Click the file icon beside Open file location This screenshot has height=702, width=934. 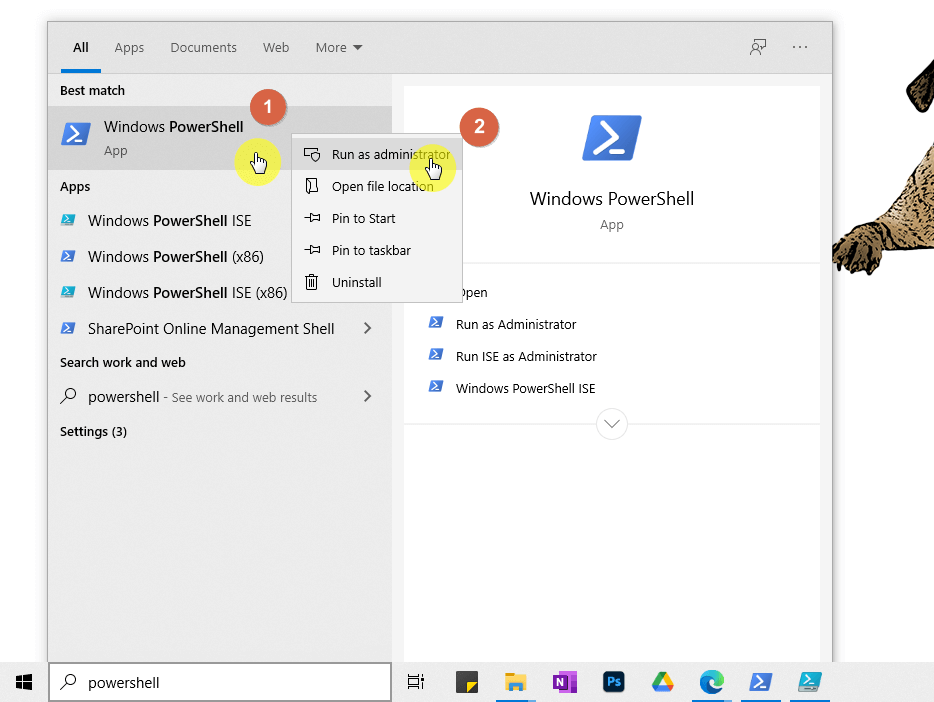tap(312, 186)
